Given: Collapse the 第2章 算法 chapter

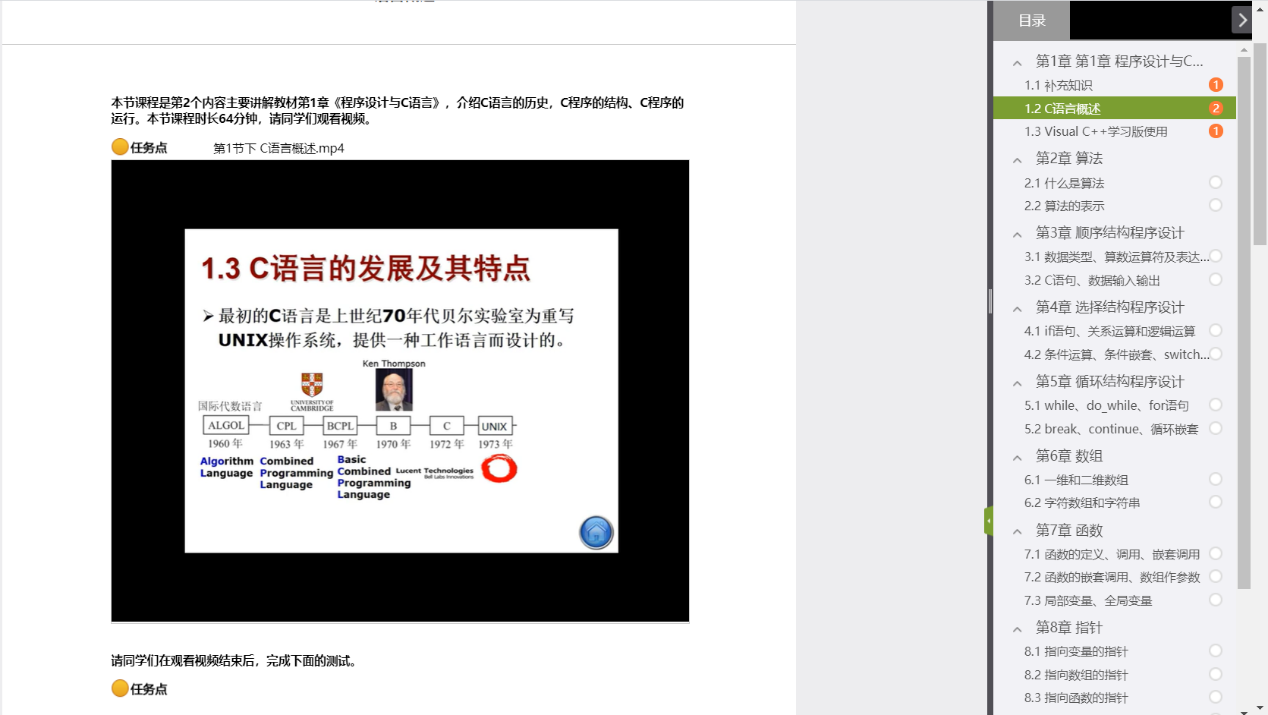Looking at the screenshot, I should click(1017, 159).
